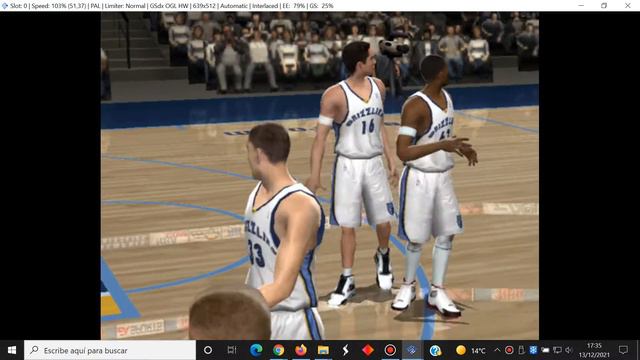Screen dimensions: 640x360
Task: Select the active PCSX2 taskbar icon
Action: point(412,350)
